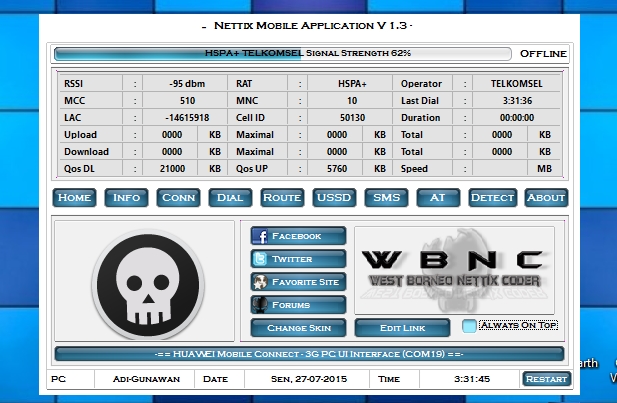Enable the Always On Top checkbox
Screen dimensions: 617x403
[469, 326]
